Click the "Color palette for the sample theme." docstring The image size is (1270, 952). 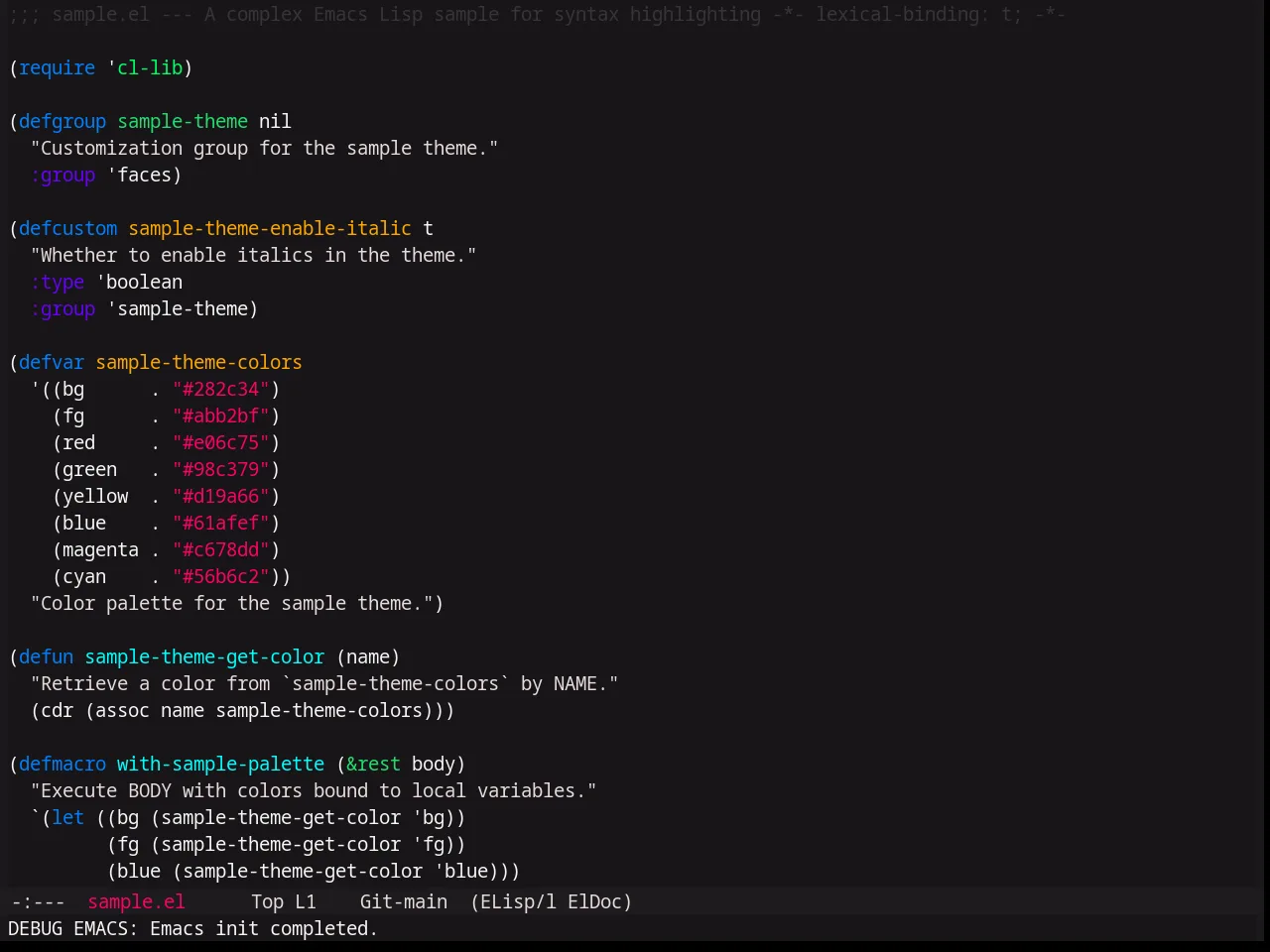[231, 603]
